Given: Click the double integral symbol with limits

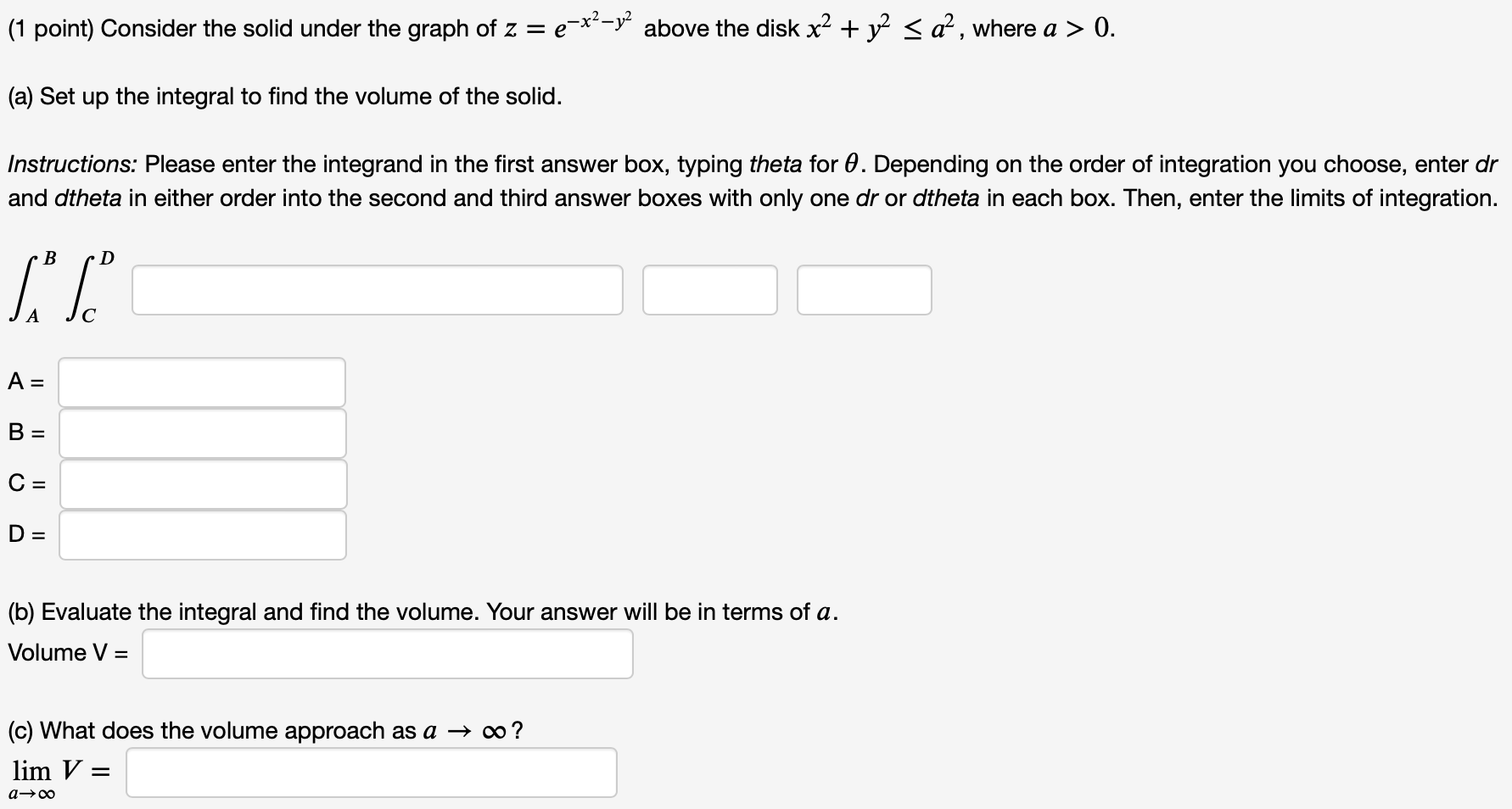Looking at the screenshot, I should pyautogui.click(x=59, y=288).
